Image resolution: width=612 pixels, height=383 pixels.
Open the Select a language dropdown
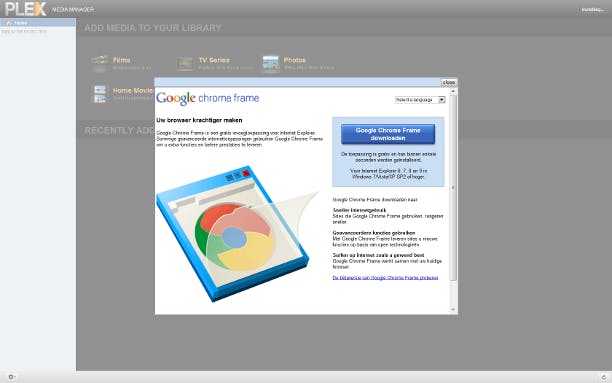(x=420, y=100)
